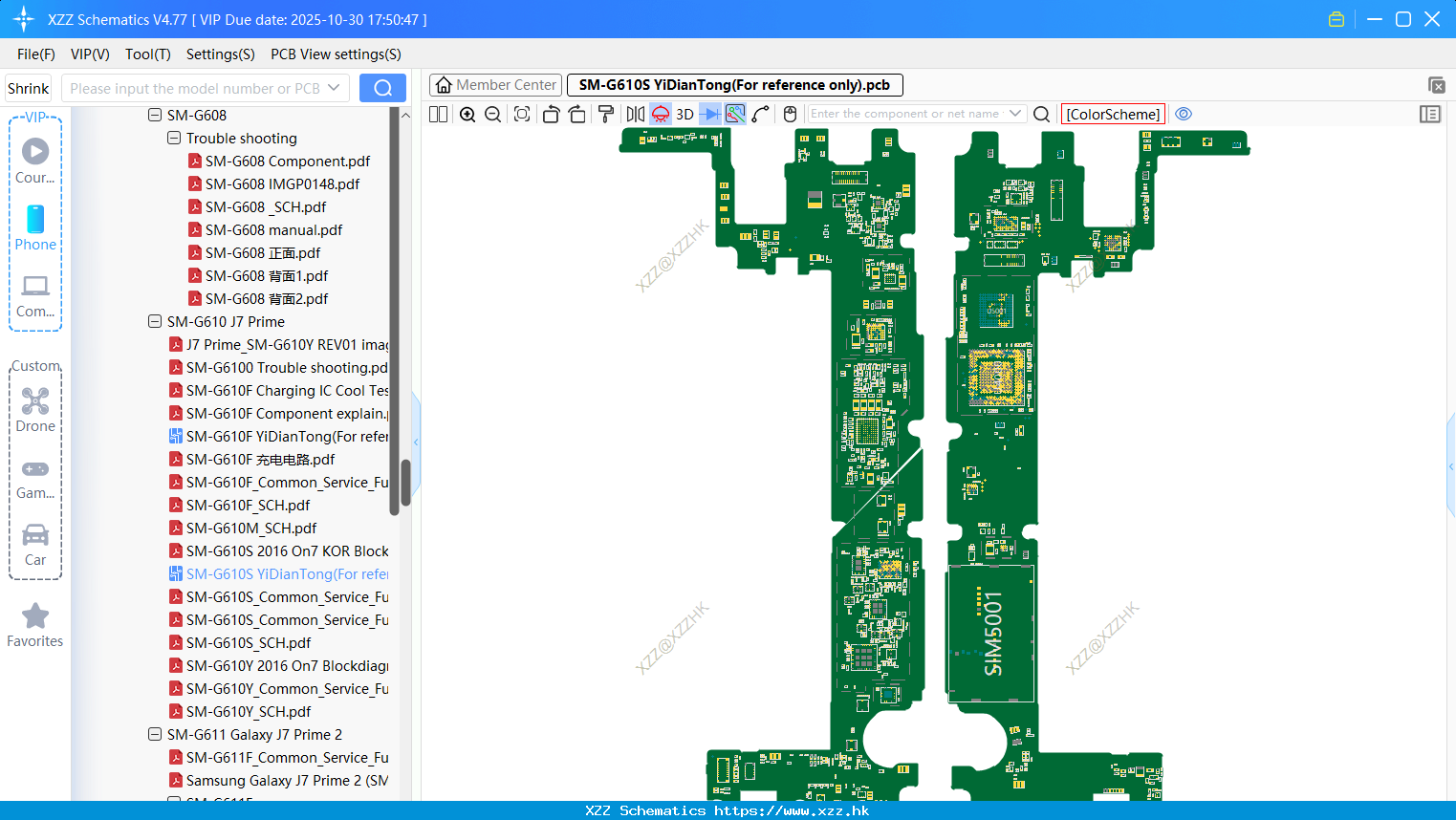Rotate the board clockwise

[577, 114]
